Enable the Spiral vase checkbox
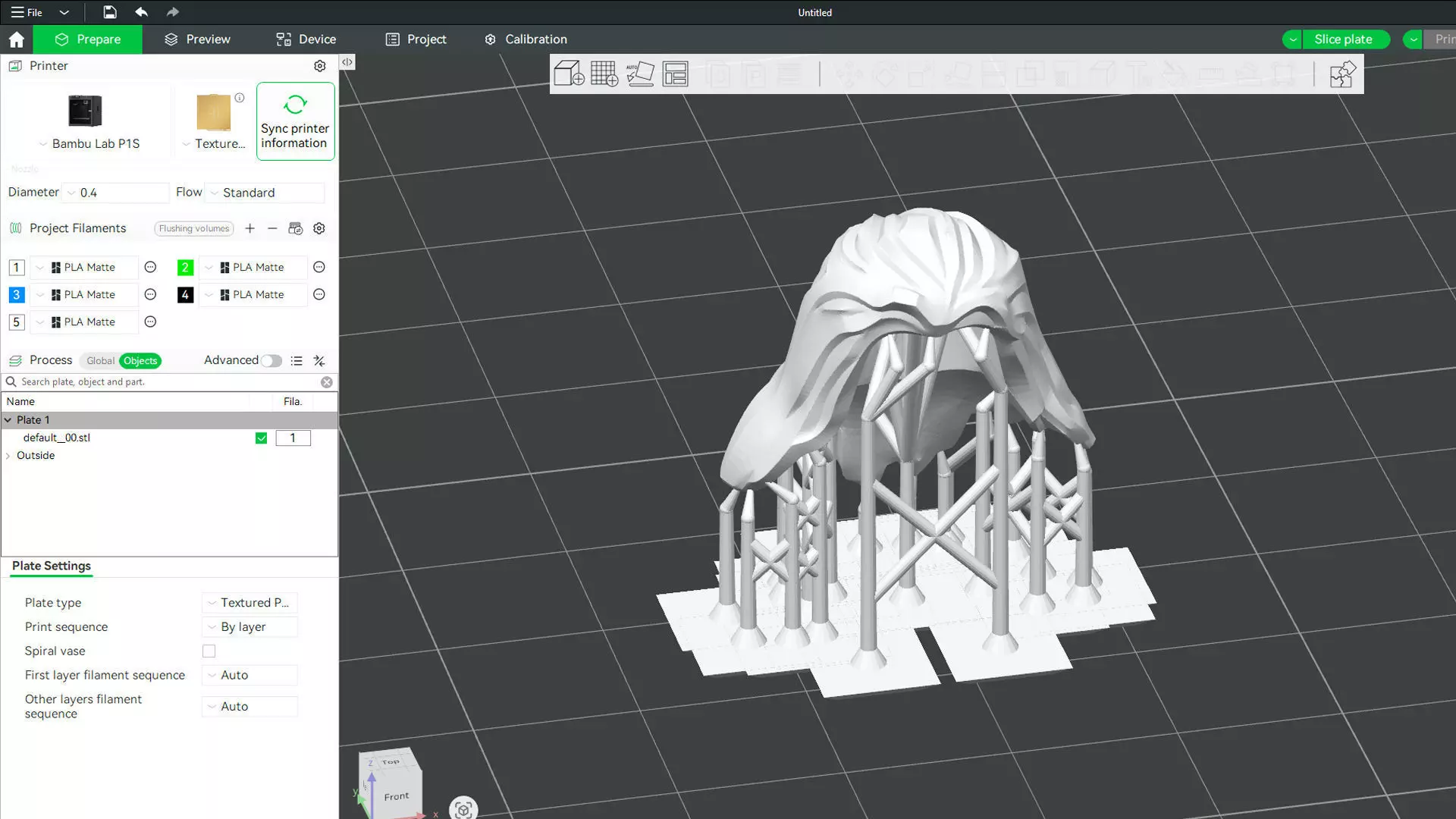Viewport: 1456px width, 819px height. click(209, 651)
